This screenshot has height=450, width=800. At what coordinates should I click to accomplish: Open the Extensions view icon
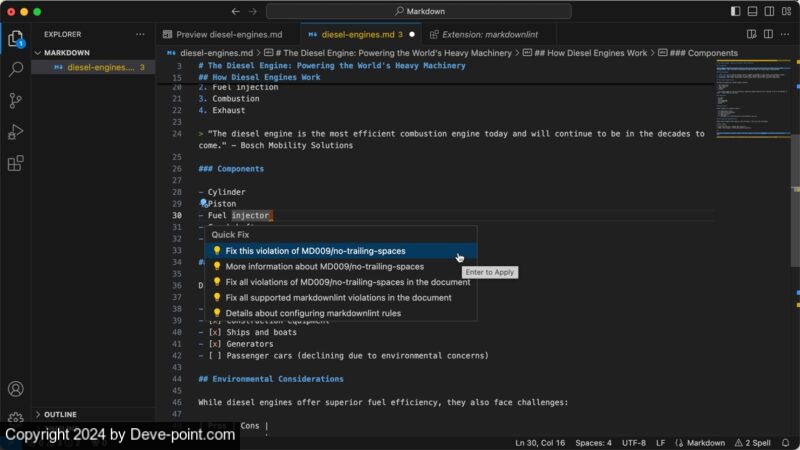(x=15, y=163)
